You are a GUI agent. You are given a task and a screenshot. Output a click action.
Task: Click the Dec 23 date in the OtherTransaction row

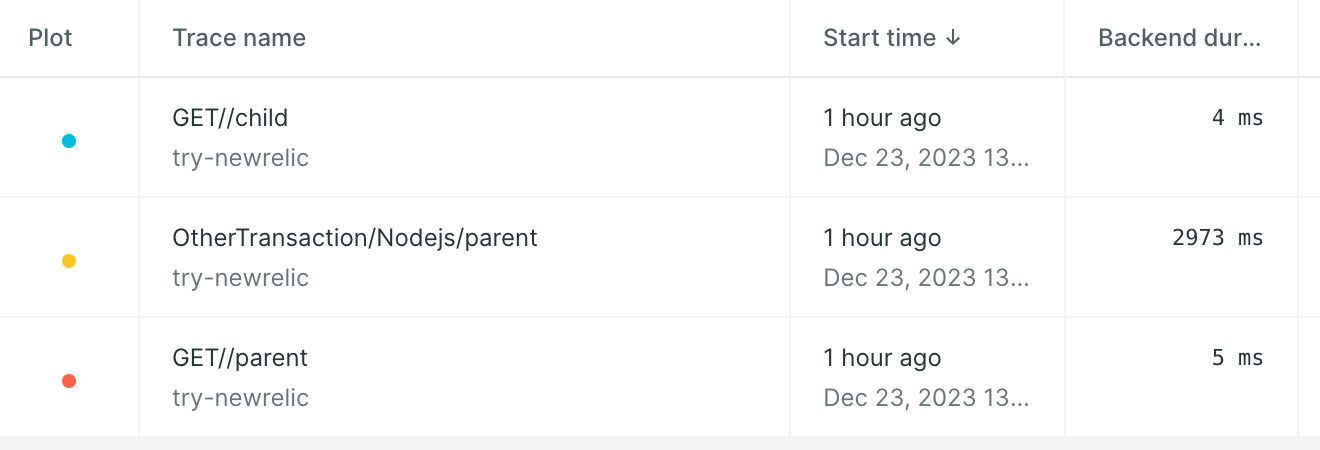click(x=926, y=278)
